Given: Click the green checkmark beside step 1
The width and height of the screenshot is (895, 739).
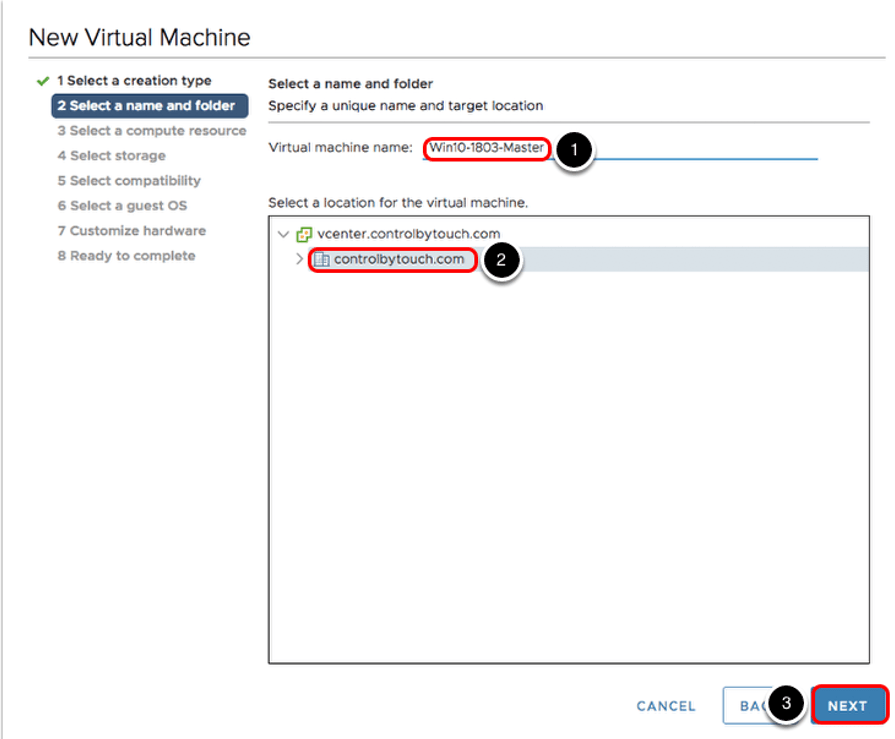Looking at the screenshot, I should pyautogui.click(x=42, y=81).
